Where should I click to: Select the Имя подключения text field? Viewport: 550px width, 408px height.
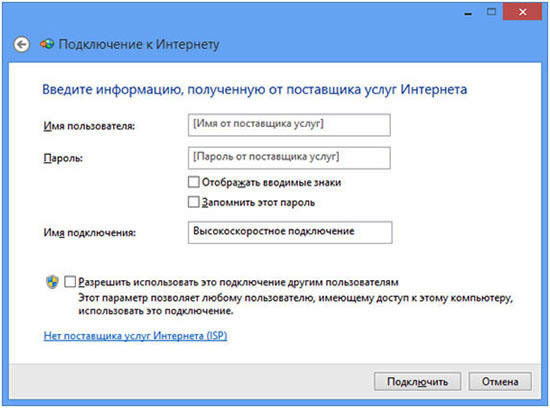(290, 232)
